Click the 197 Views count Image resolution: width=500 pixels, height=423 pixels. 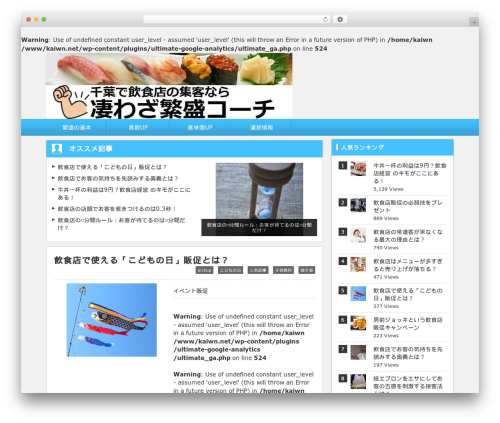[386, 365]
